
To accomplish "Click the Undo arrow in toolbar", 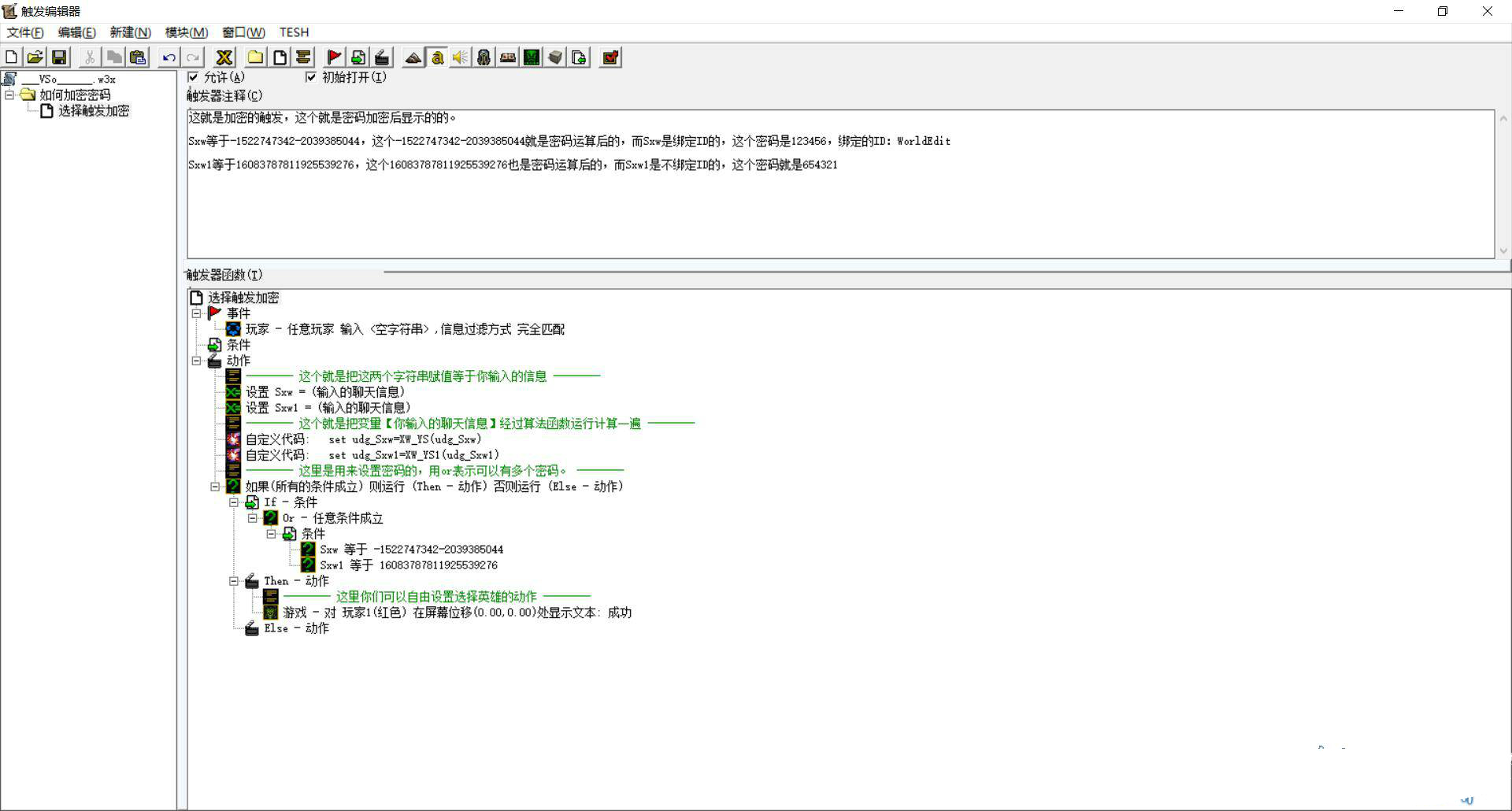I will [x=169, y=57].
